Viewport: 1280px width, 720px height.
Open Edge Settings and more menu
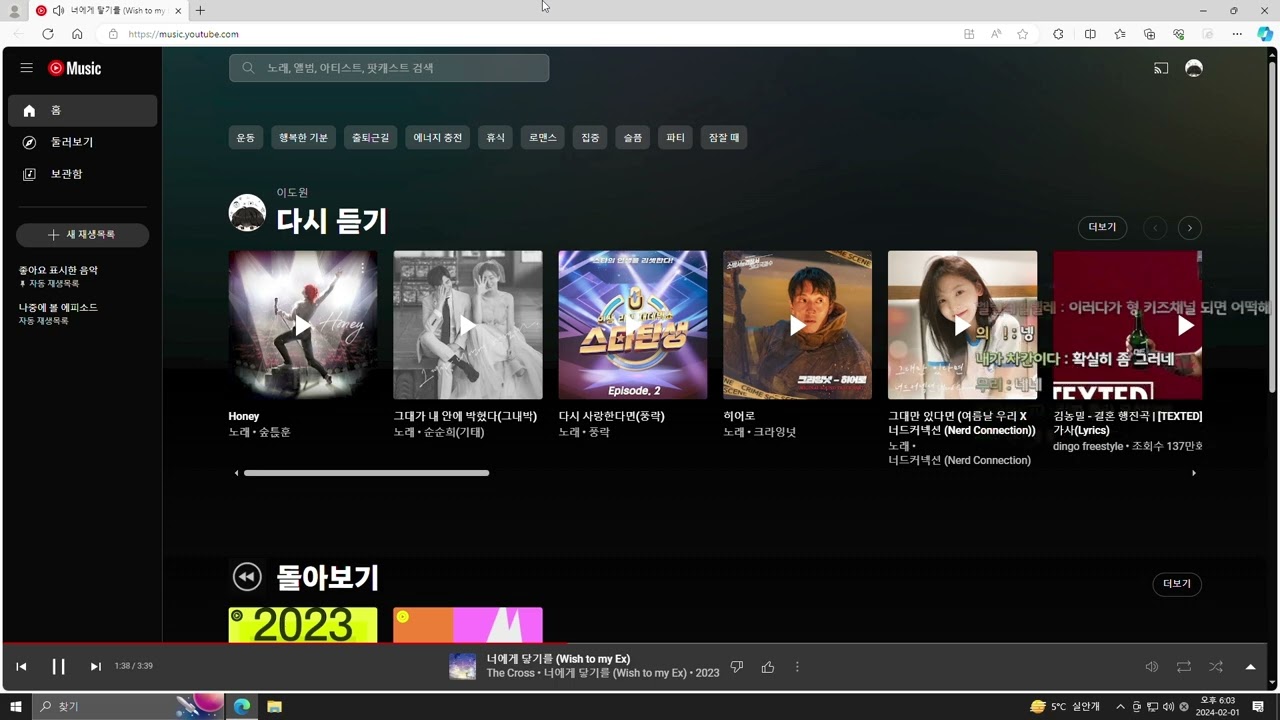point(1237,34)
